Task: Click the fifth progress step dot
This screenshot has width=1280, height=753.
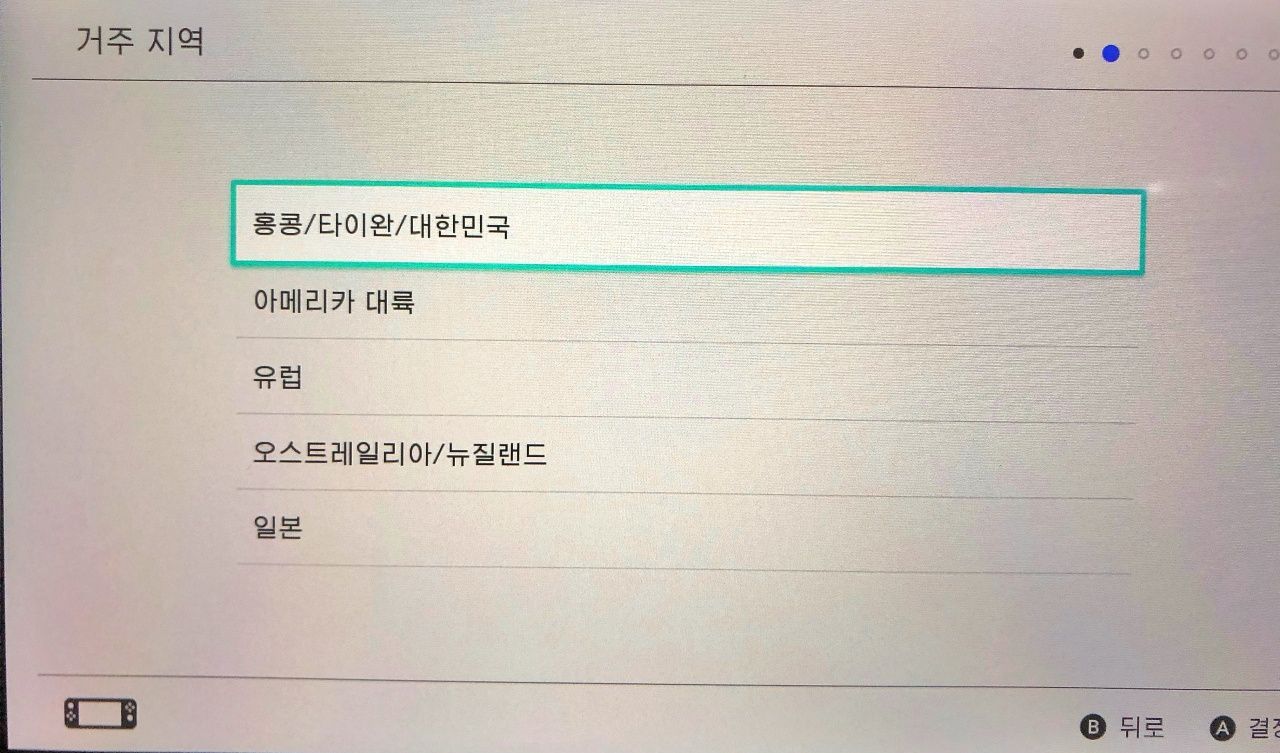Action: click(1209, 54)
